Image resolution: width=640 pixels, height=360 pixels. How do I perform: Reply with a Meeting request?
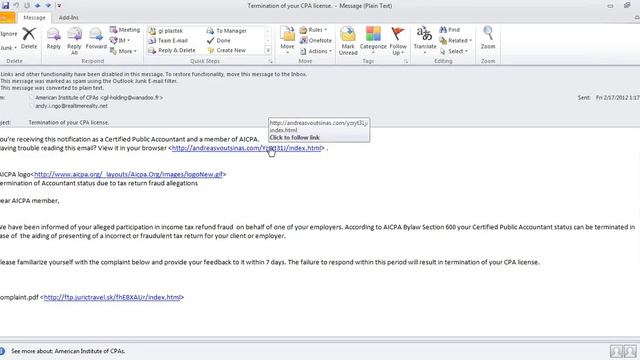click(125, 30)
